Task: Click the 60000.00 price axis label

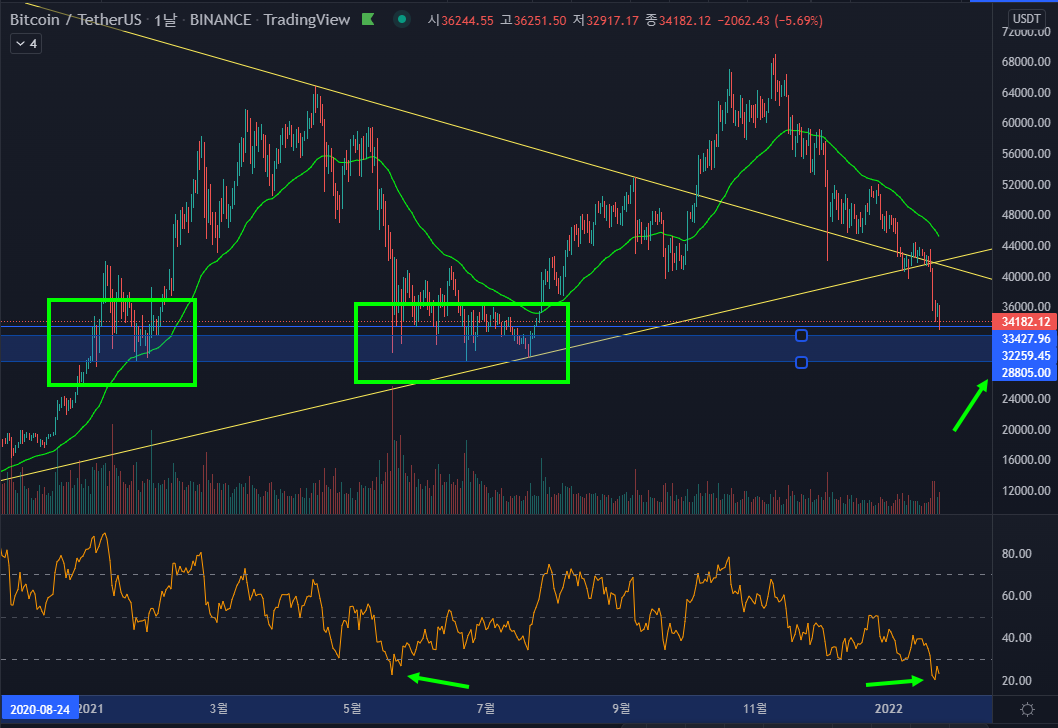Action: pos(1026,123)
